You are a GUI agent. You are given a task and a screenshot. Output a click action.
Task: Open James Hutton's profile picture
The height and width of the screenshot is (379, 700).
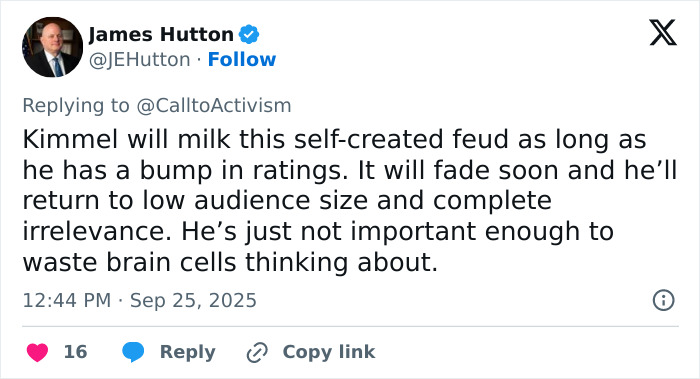52,47
